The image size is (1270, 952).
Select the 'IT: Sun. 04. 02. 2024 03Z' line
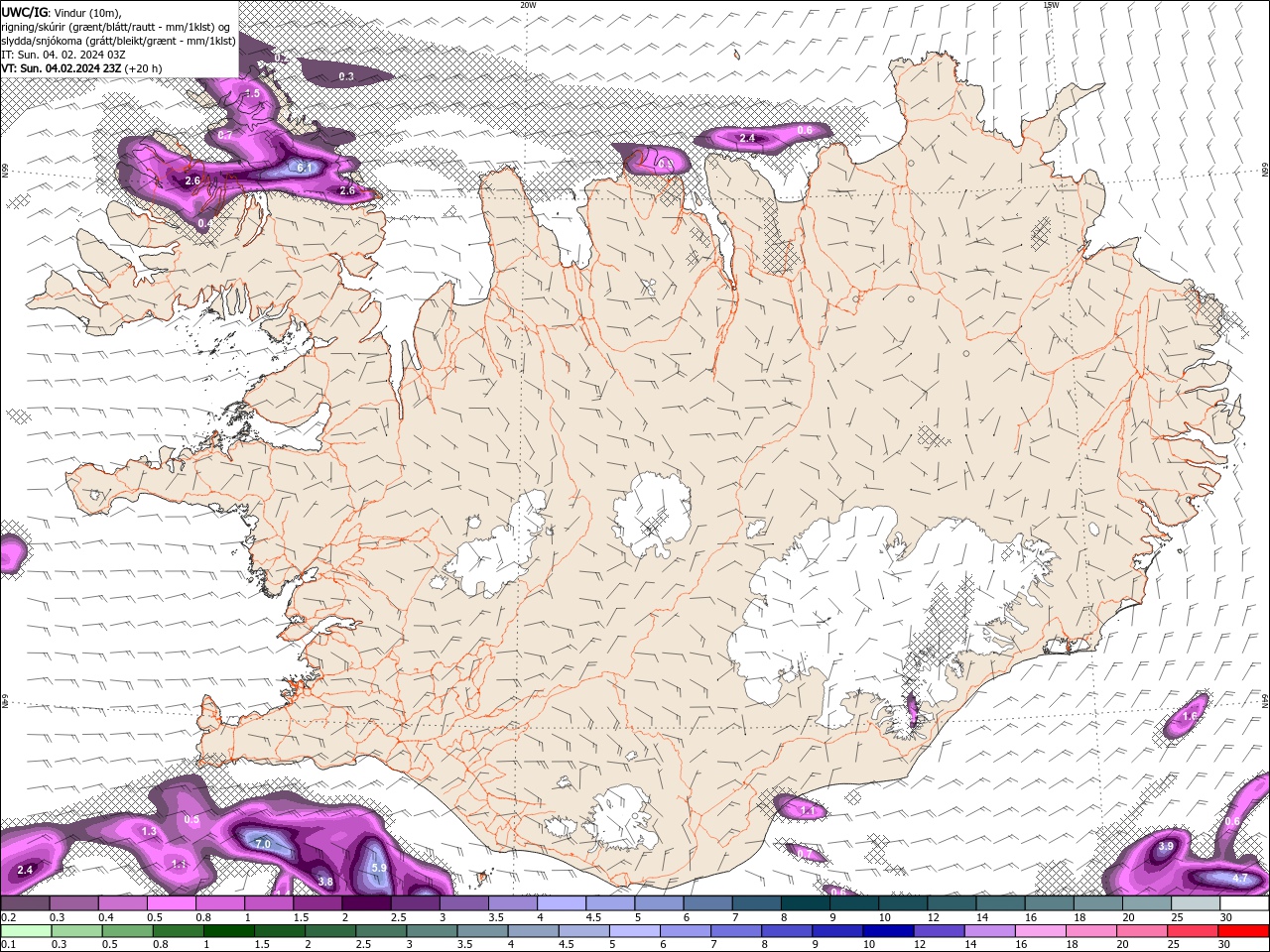(x=62, y=55)
